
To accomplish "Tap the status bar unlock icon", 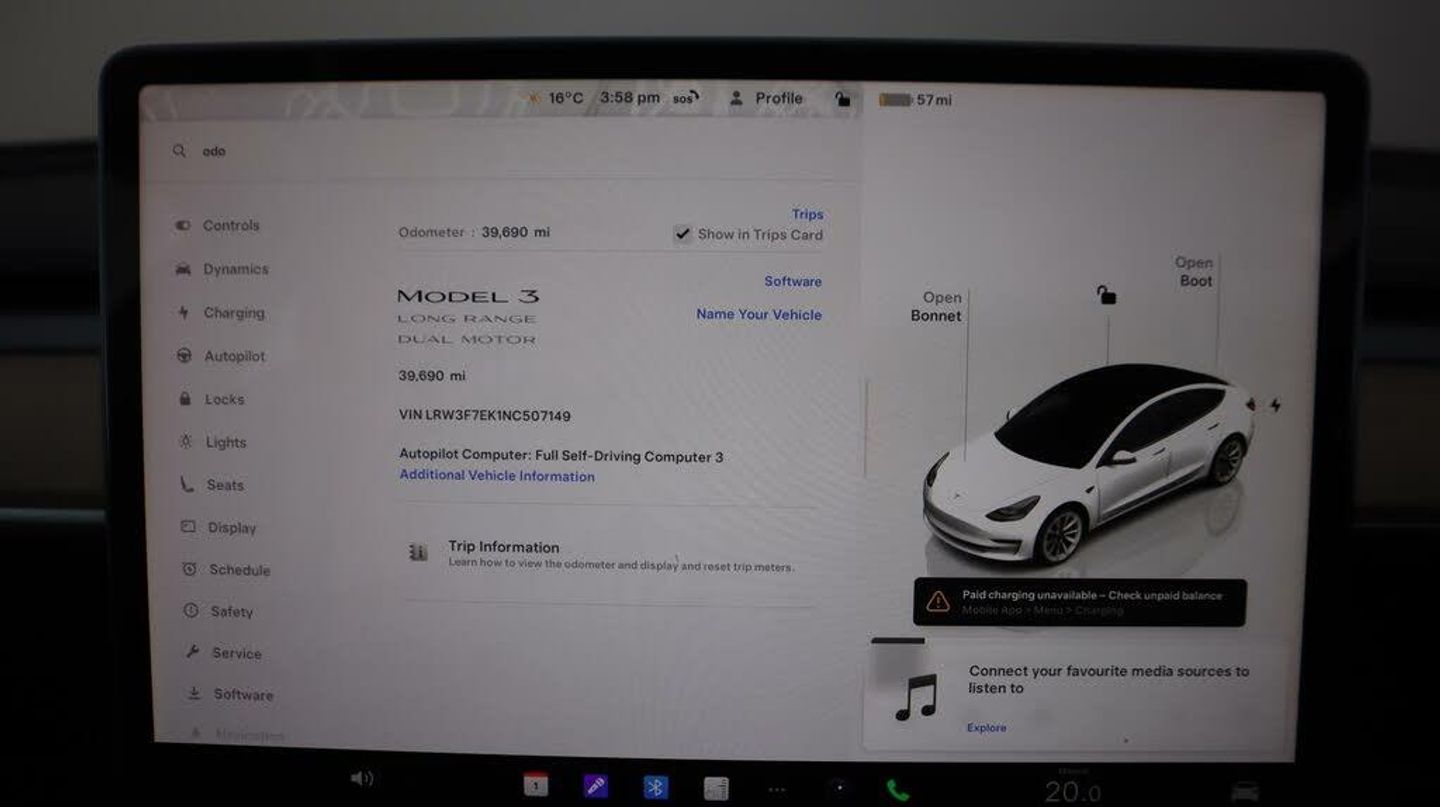I will pyautogui.click(x=842, y=99).
